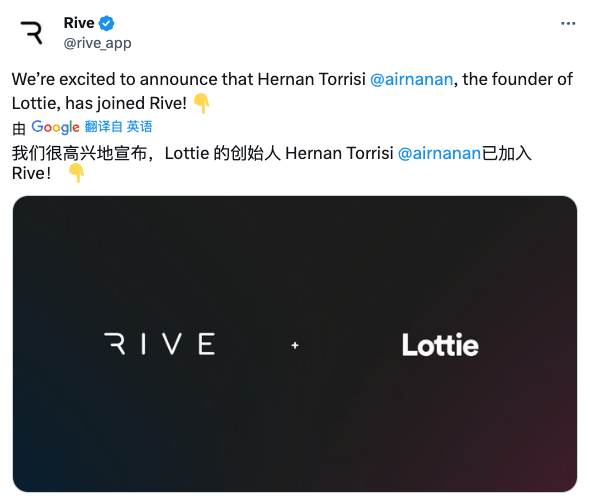
Task: Open the Rive profile avatar logo
Action: click(x=32, y=33)
